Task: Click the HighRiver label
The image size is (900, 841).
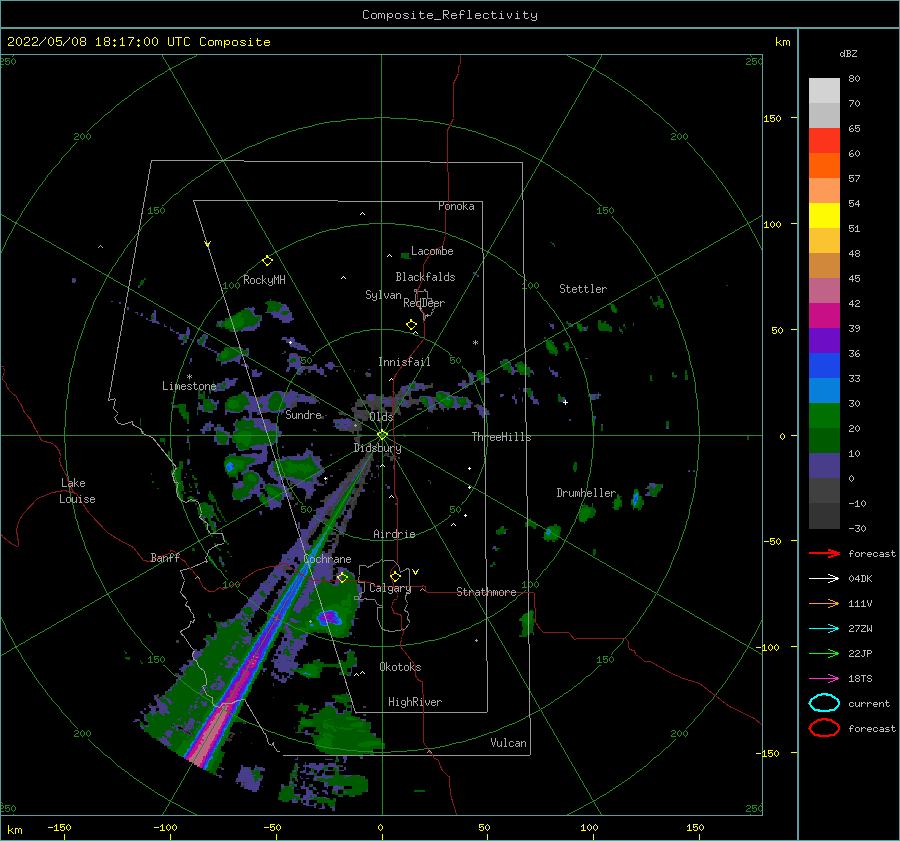Action: point(414,702)
